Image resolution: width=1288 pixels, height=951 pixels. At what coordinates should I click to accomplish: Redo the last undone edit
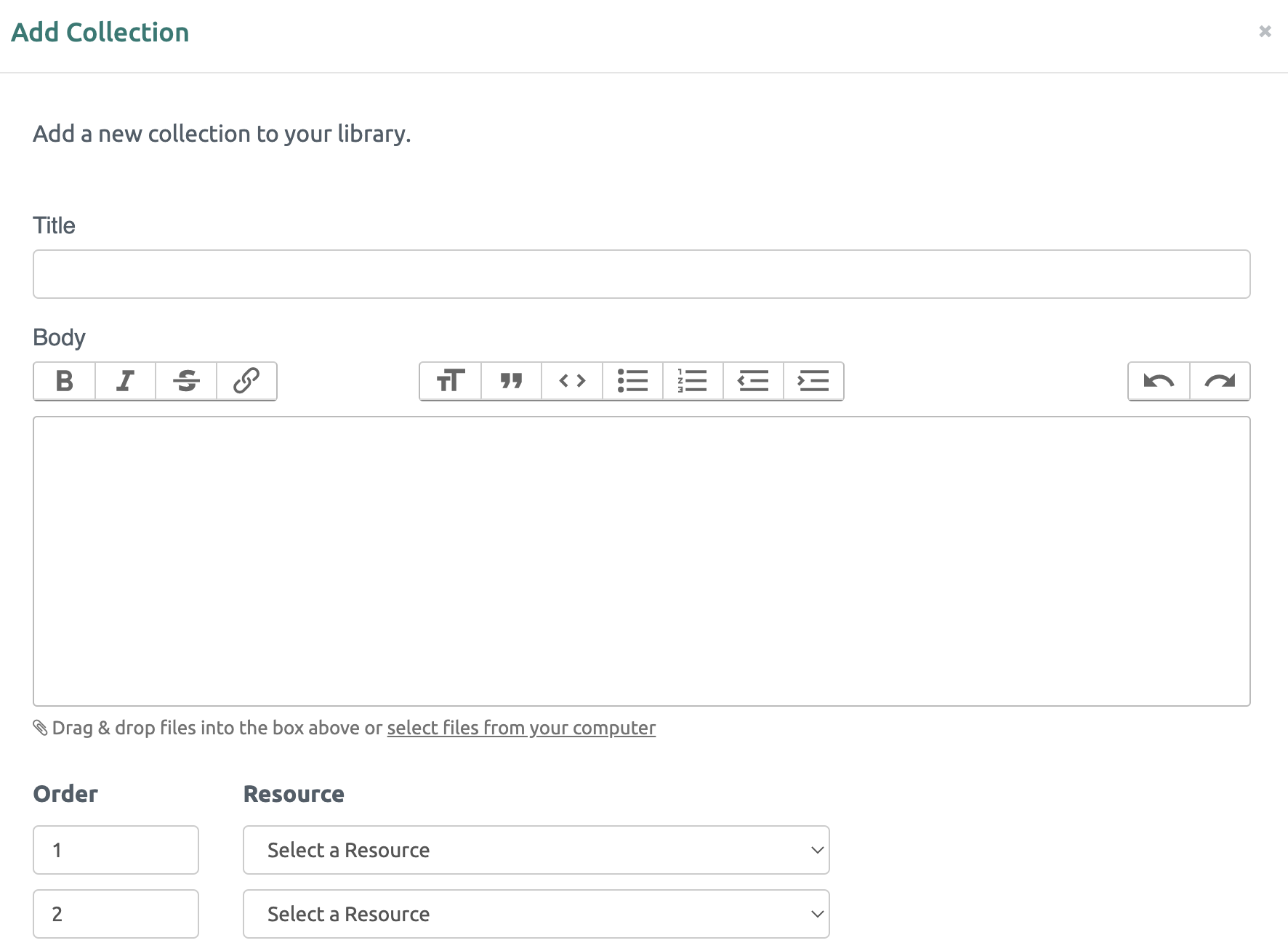click(1220, 381)
